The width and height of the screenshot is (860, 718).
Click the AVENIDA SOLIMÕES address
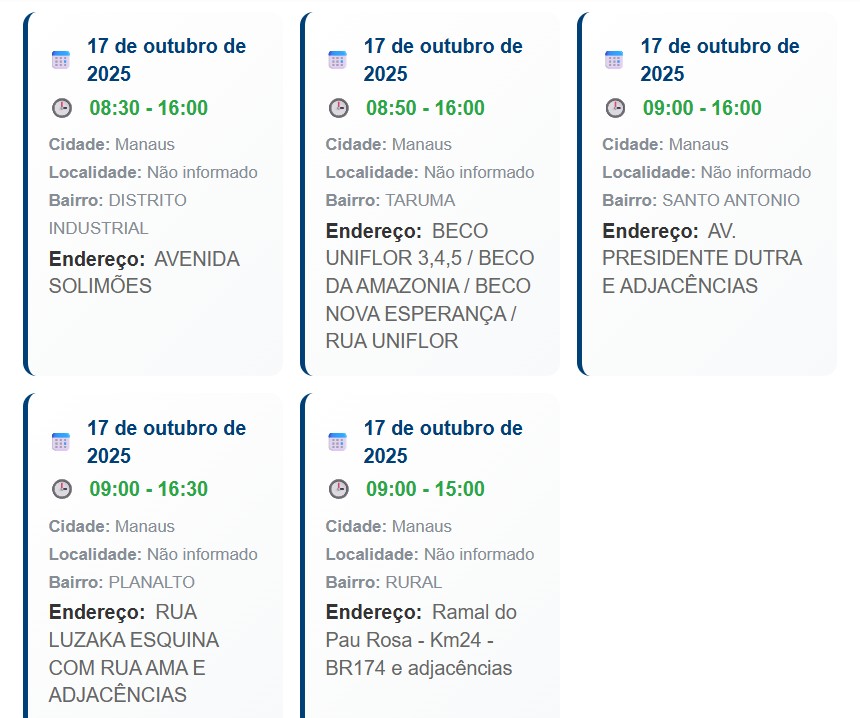pos(144,273)
